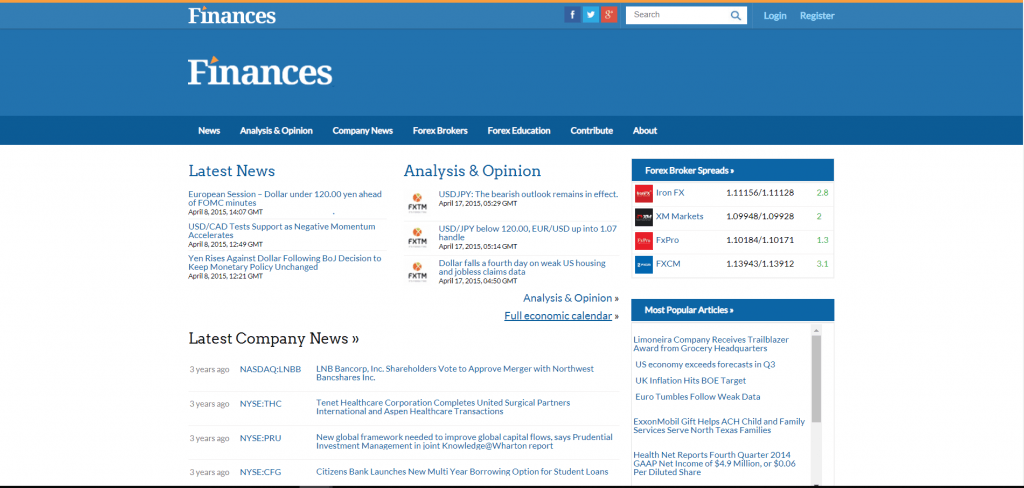Open the NASDAQ:LNBB ticker link
The width and height of the screenshot is (1024, 488).
click(x=270, y=369)
